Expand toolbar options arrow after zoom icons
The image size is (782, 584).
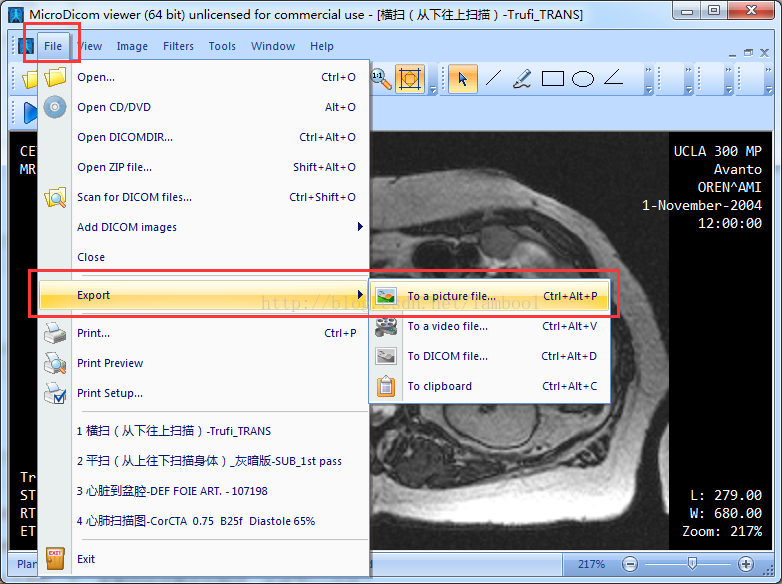(x=433, y=80)
